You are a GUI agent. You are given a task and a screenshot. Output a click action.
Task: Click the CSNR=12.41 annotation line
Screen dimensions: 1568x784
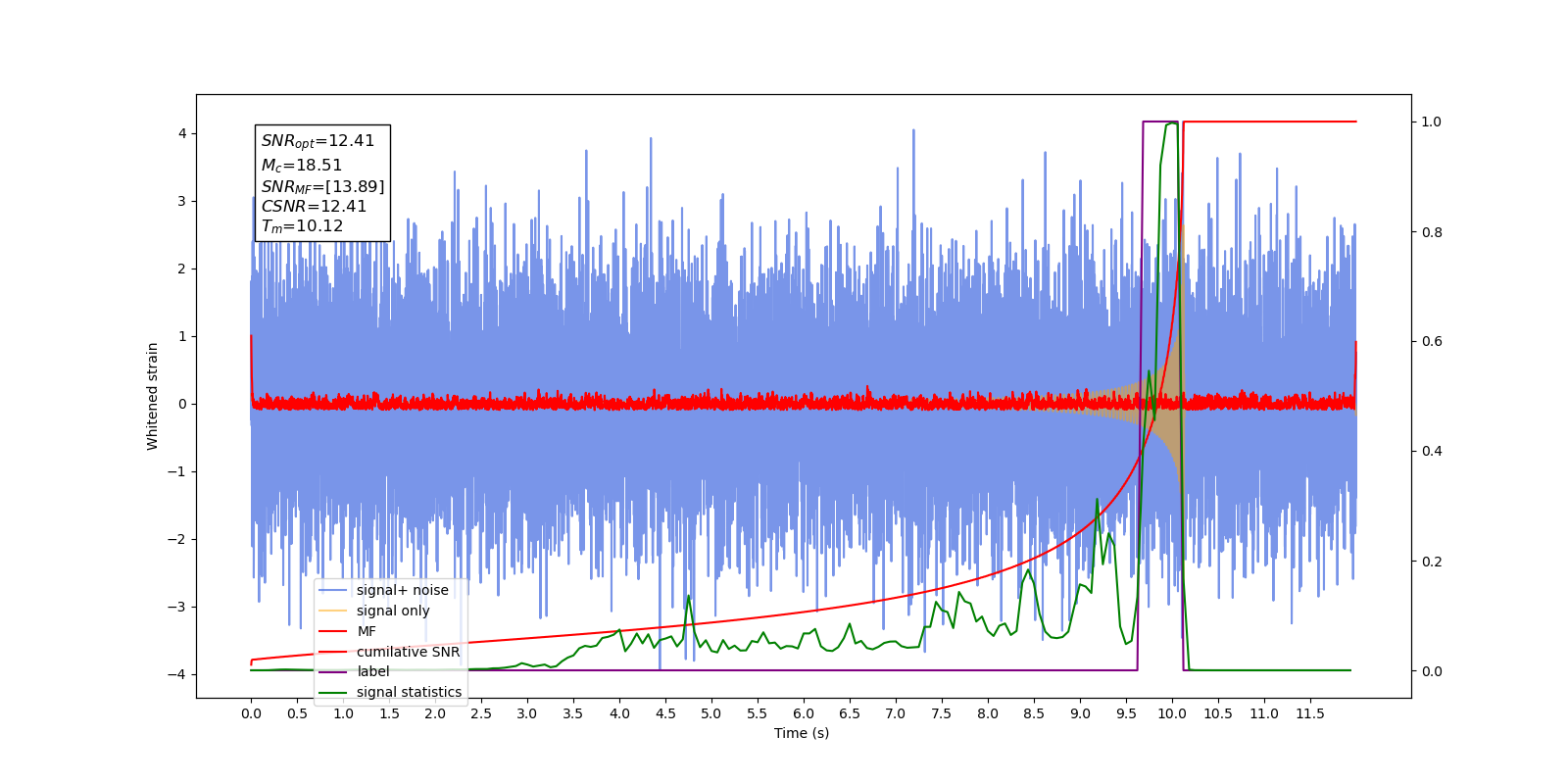click(314, 207)
